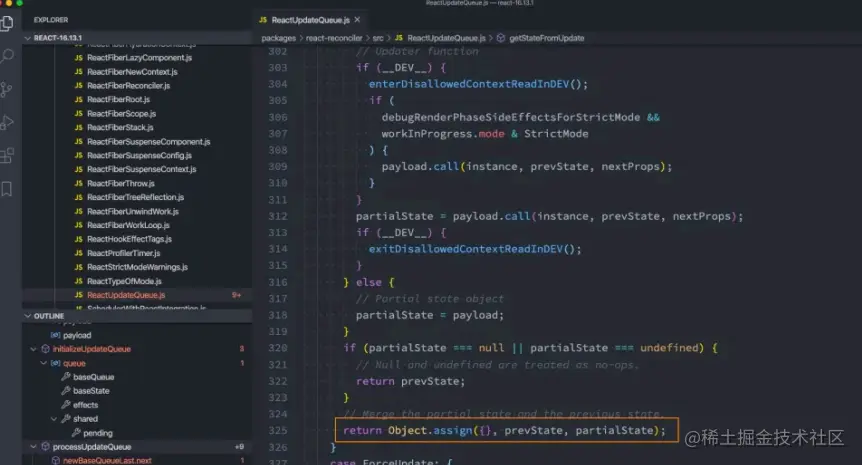Select payload symbol in outline
The image size is (862, 465).
(77, 335)
